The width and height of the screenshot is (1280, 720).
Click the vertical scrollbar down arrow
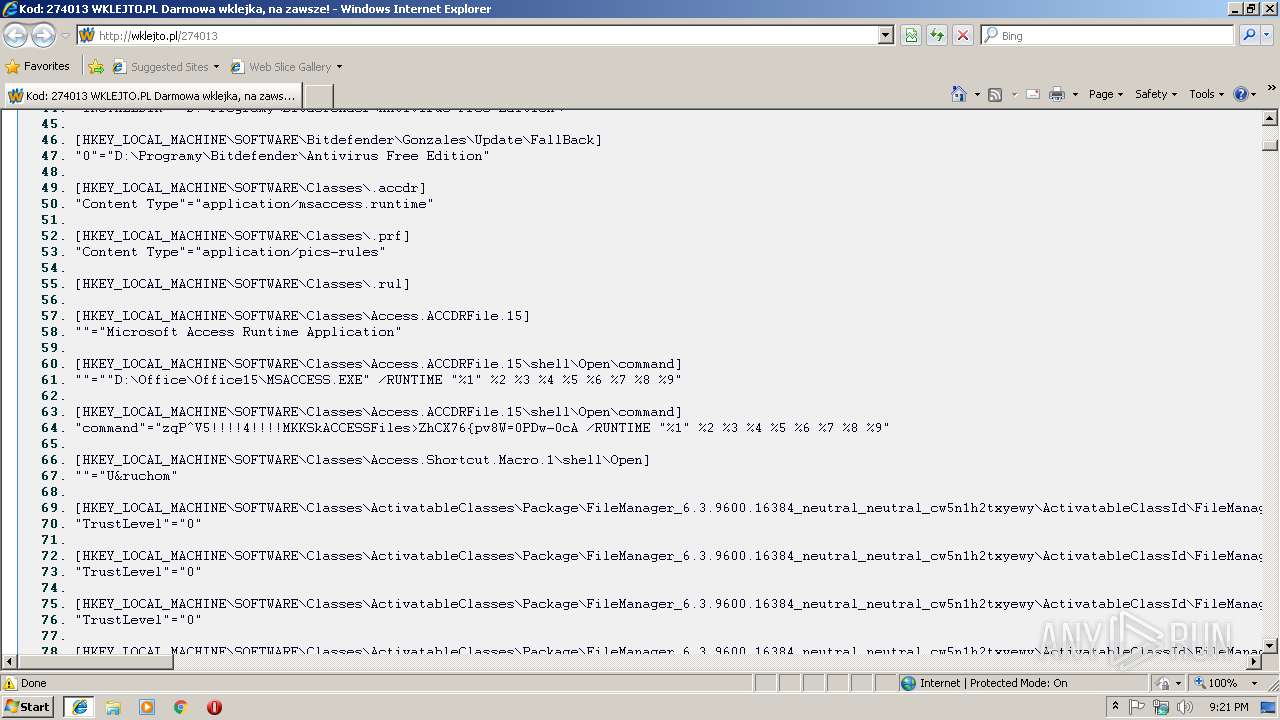point(1270,646)
